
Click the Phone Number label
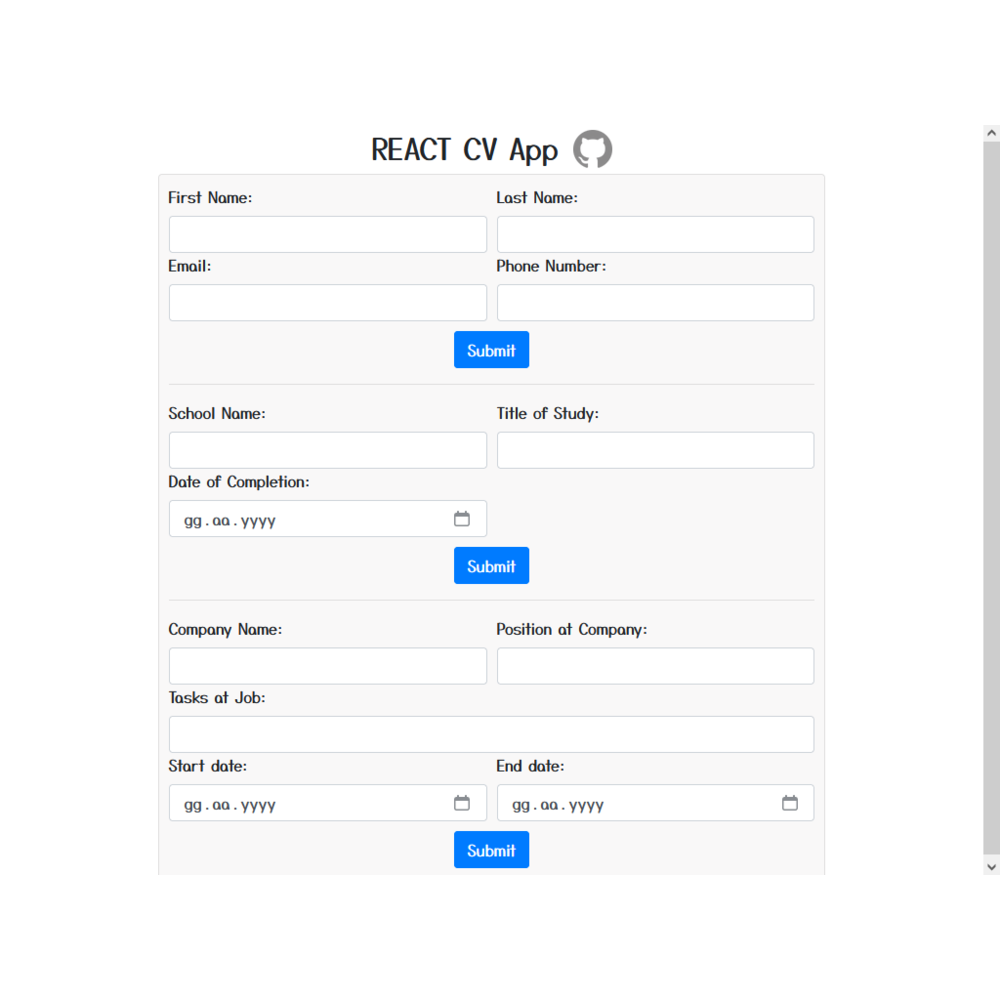(551, 266)
